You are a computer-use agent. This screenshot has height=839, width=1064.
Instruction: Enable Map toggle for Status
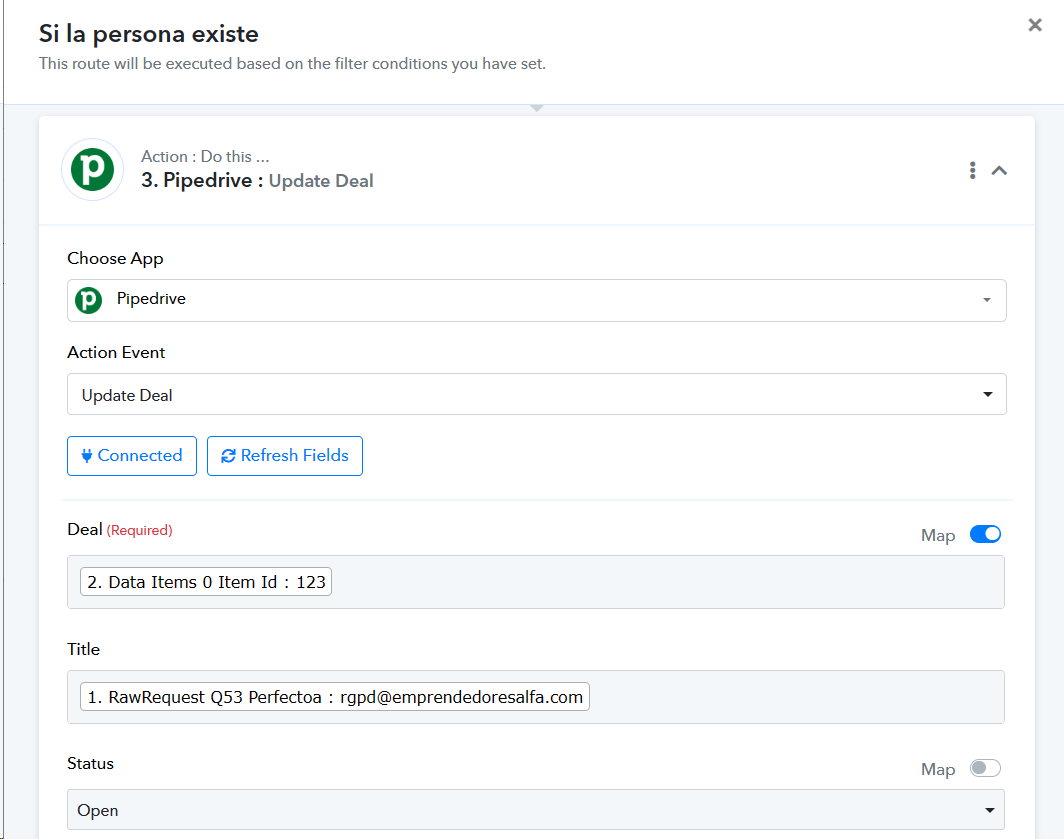click(x=985, y=768)
